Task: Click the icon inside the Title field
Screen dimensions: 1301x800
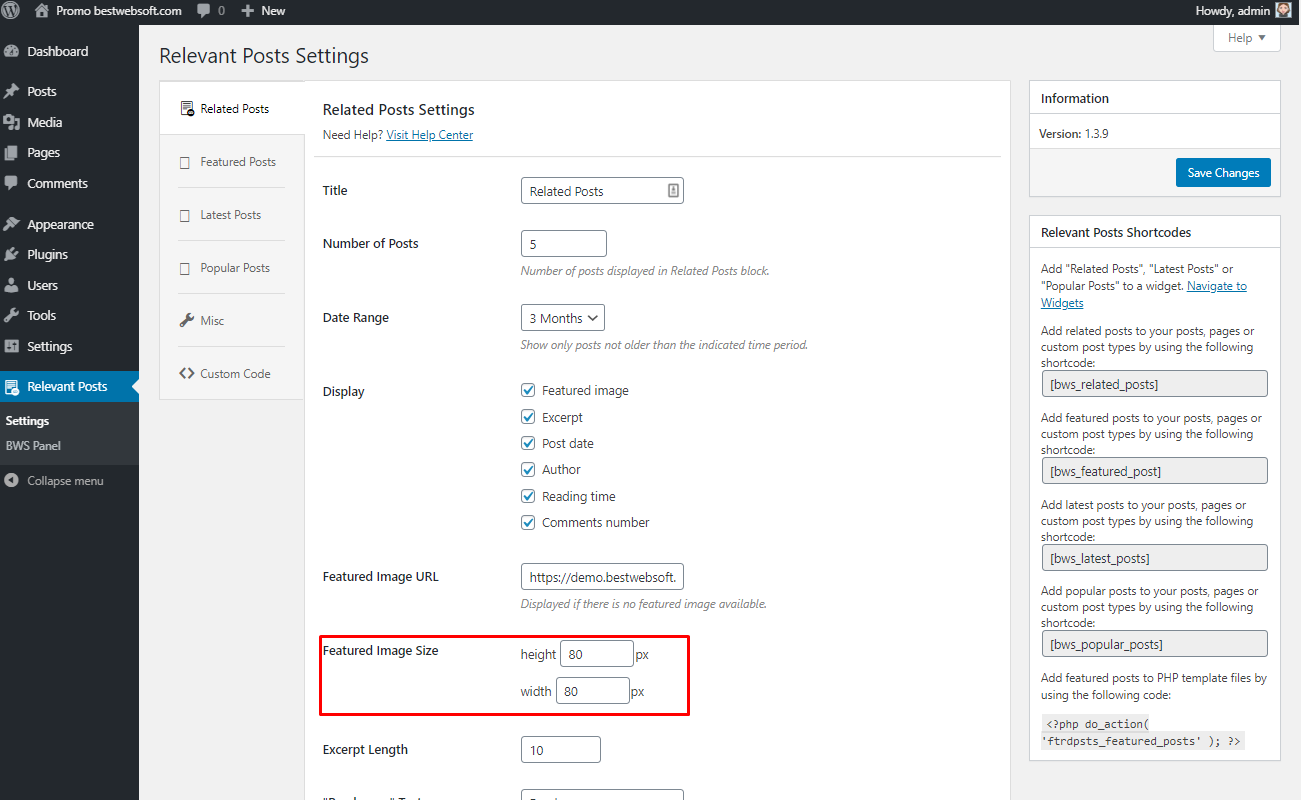Action: 673,190
